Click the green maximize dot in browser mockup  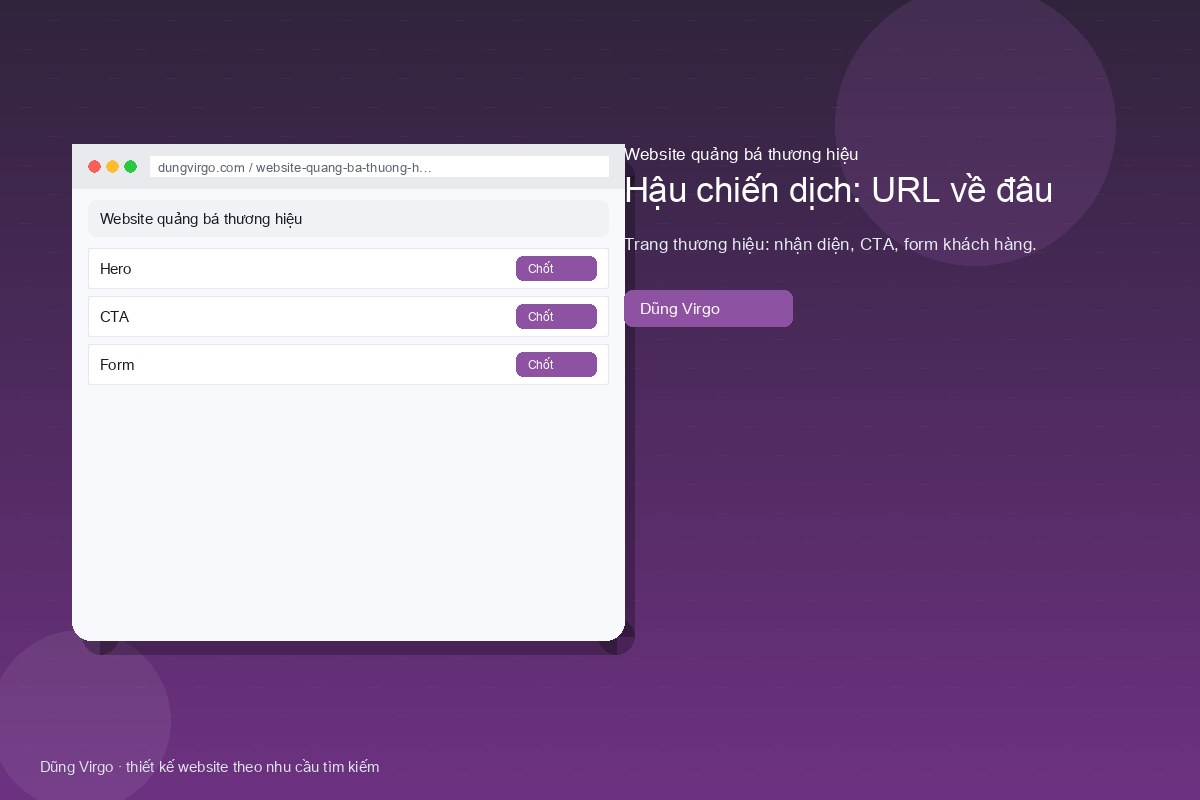coord(131,167)
